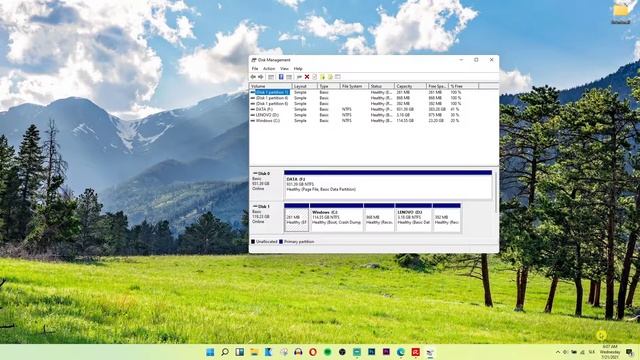The height and width of the screenshot is (360, 640).
Task: Click the red X delete icon in toolbar
Action: 307,77
